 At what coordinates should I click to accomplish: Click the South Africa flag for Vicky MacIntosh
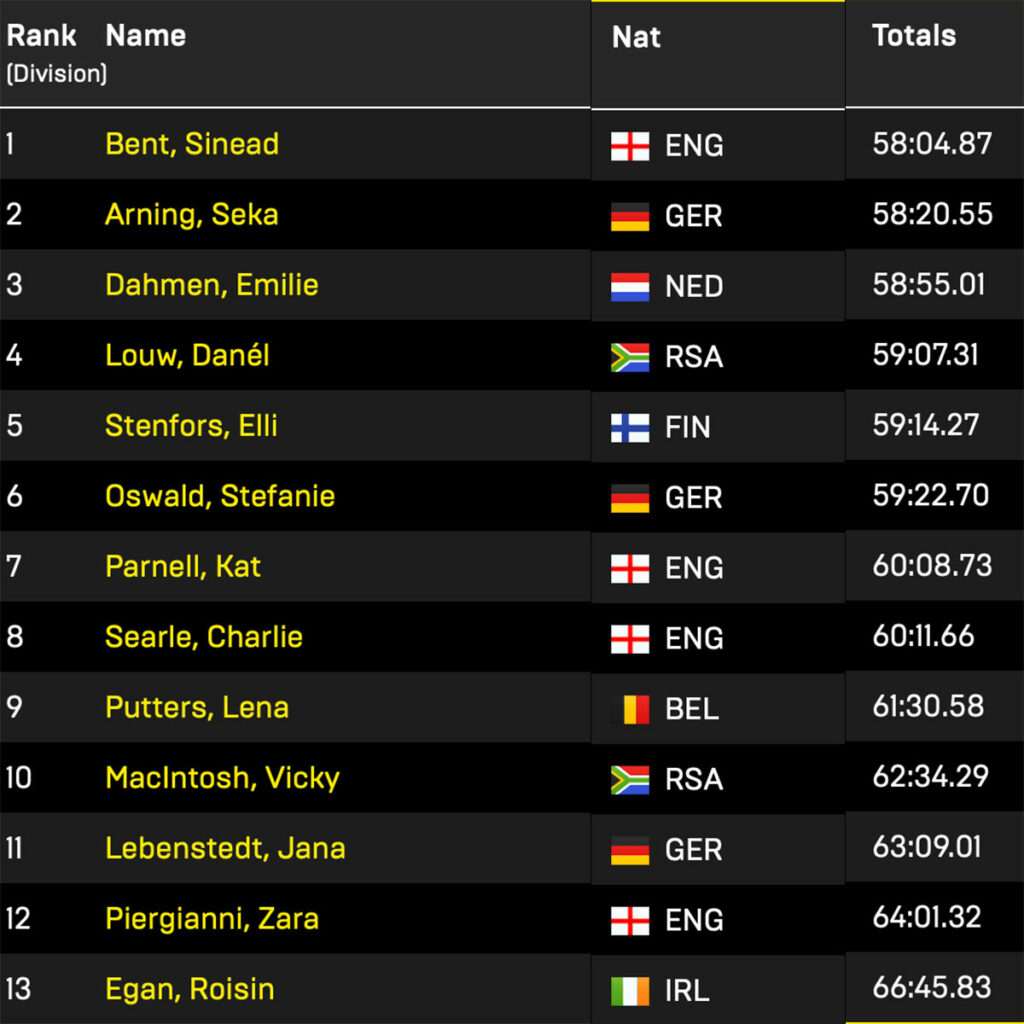(x=630, y=780)
